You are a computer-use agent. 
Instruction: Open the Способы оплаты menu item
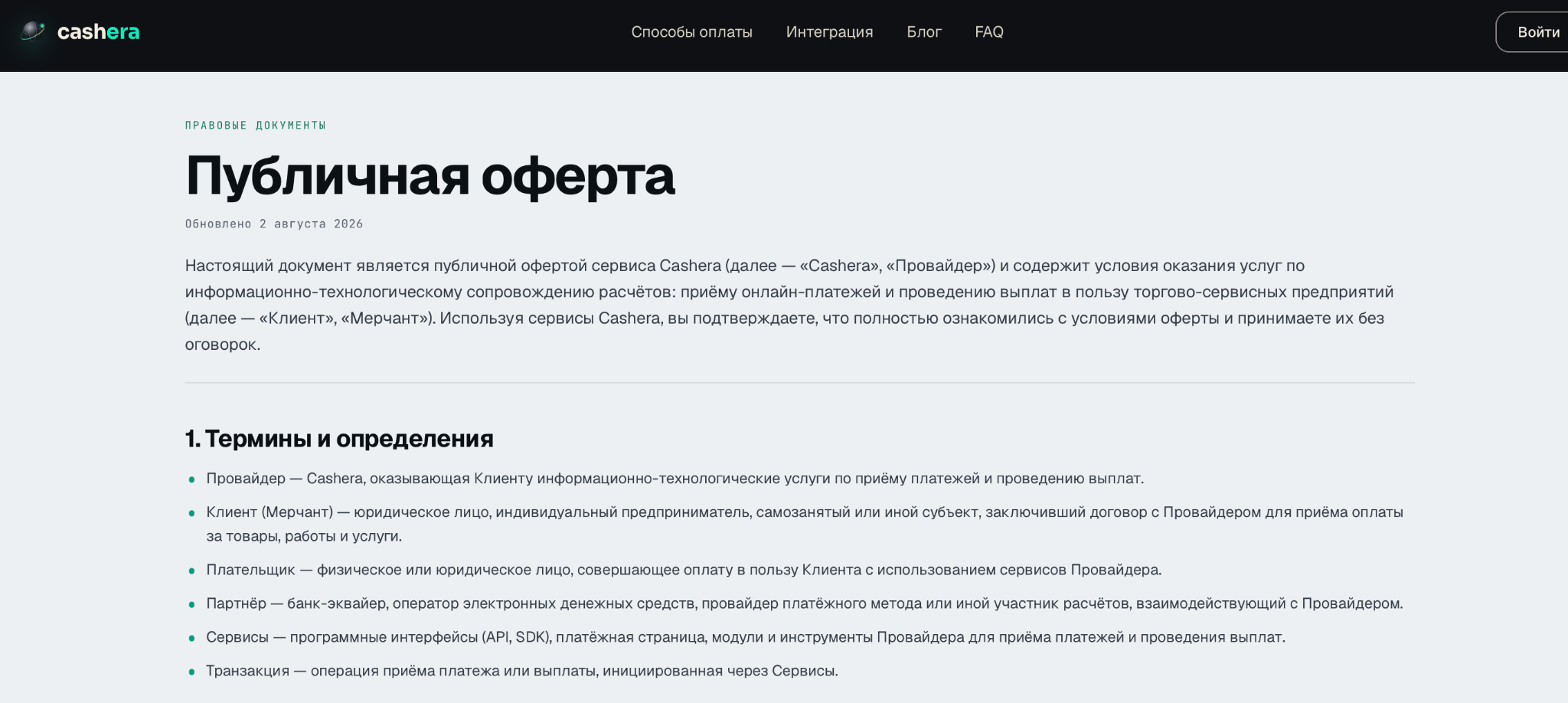[691, 32]
